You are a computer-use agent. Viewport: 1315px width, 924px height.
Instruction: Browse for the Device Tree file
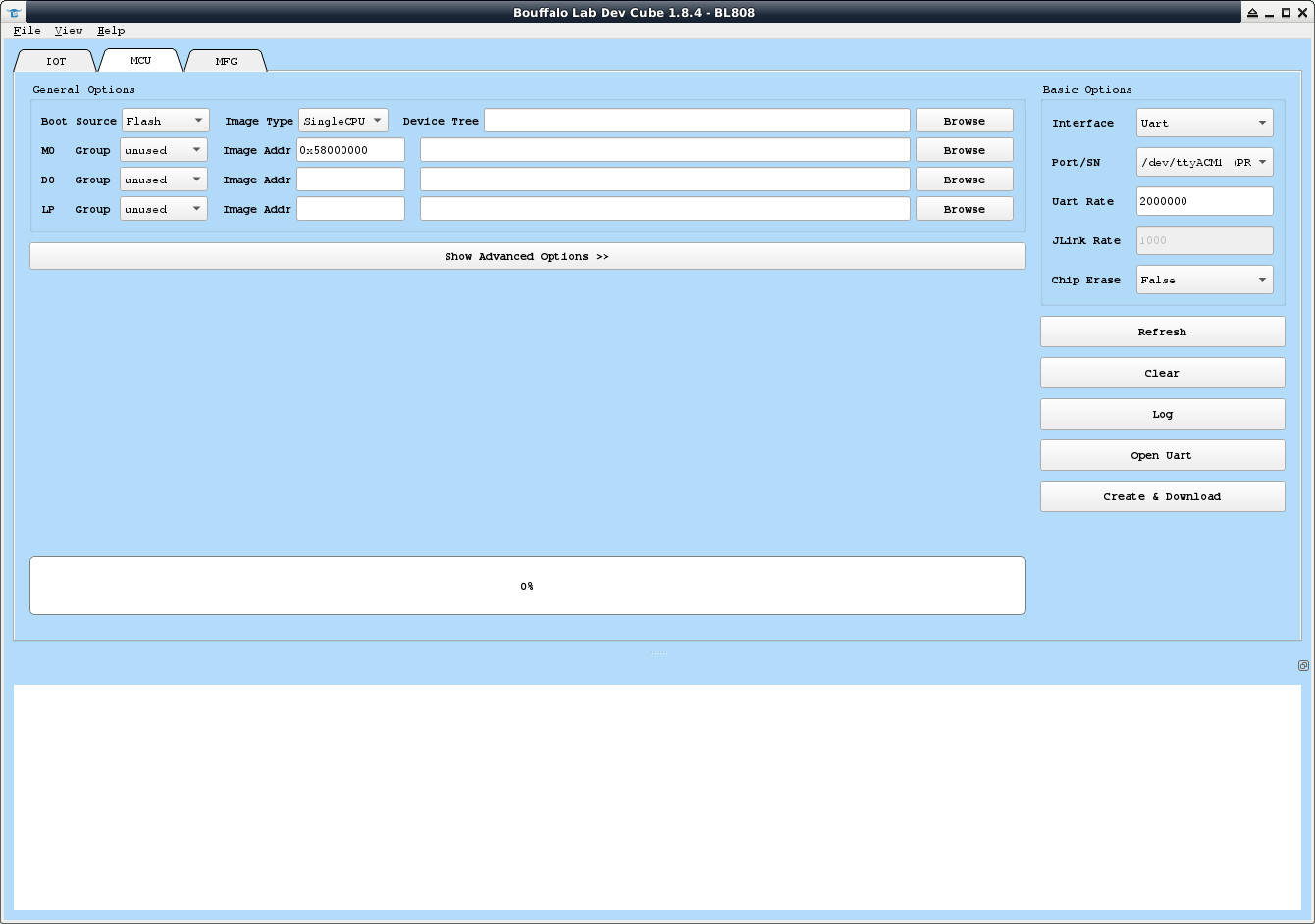click(x=964, y=121)
